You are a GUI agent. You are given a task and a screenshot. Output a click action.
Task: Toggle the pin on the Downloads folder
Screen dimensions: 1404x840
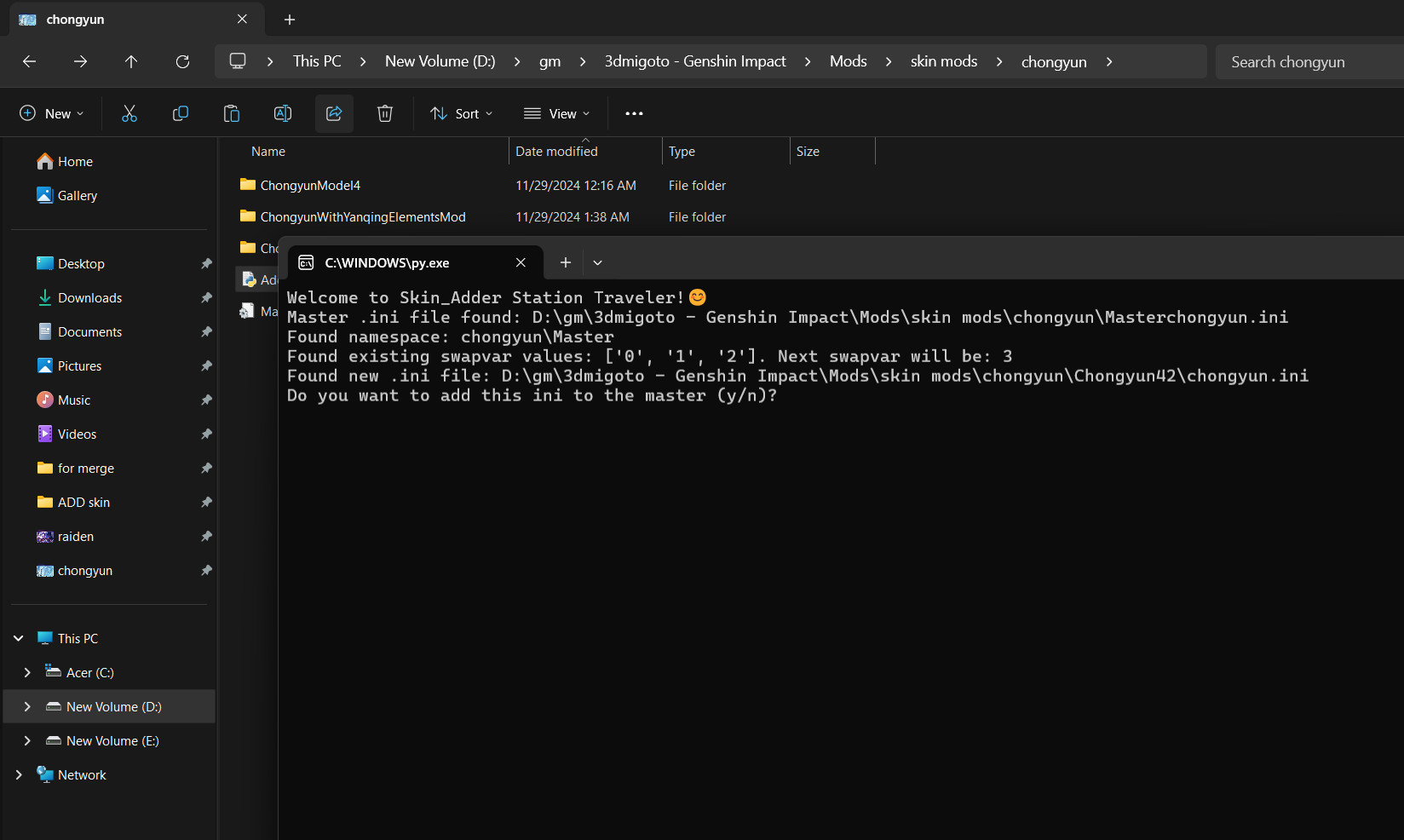[206, 297]
